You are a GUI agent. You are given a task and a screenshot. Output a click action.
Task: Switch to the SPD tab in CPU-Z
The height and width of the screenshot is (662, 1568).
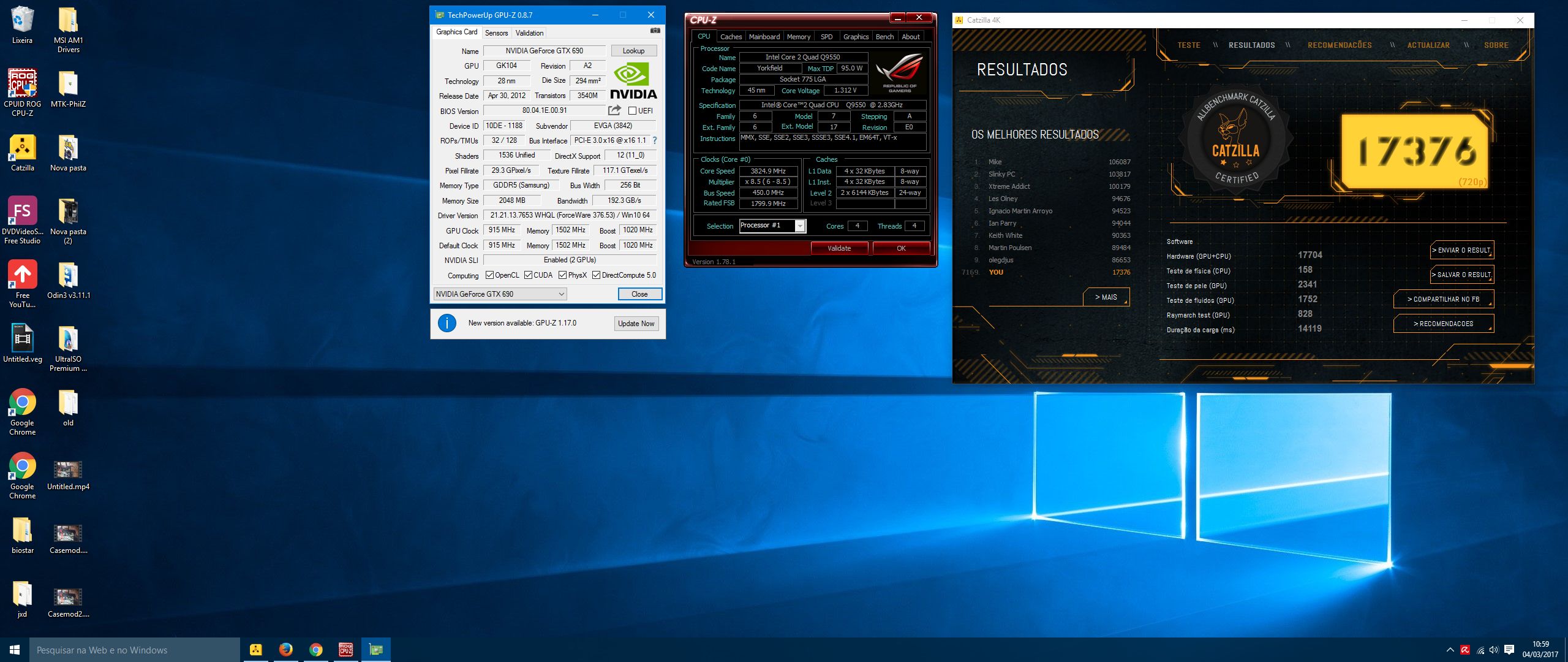click(826, 37)
